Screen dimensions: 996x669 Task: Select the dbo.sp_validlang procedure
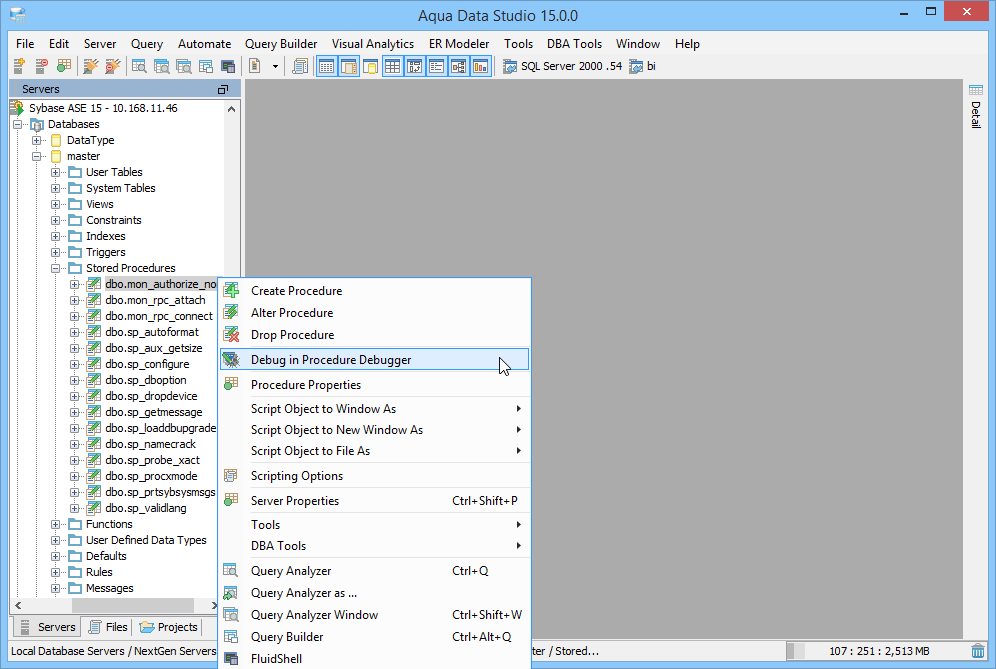coord(146,508)
